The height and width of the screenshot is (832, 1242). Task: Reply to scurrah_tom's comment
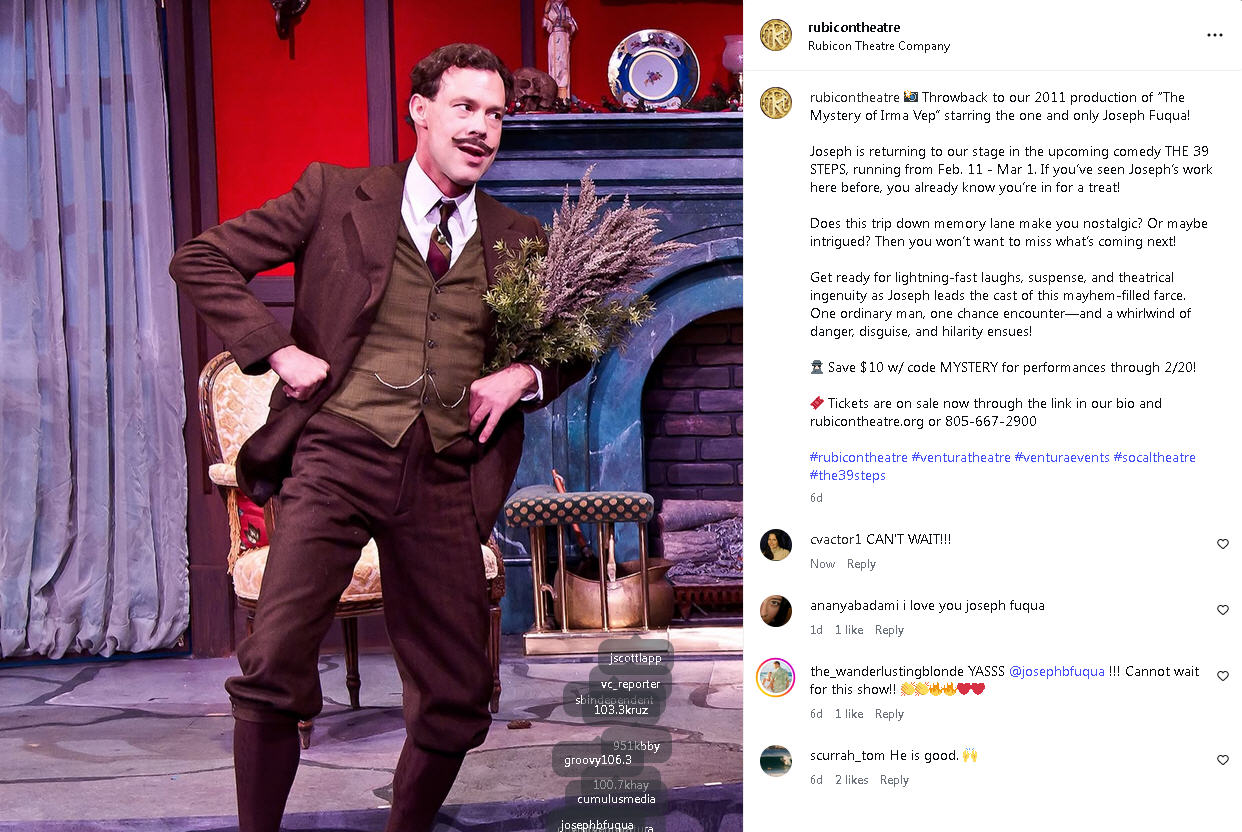coord(894,780)
